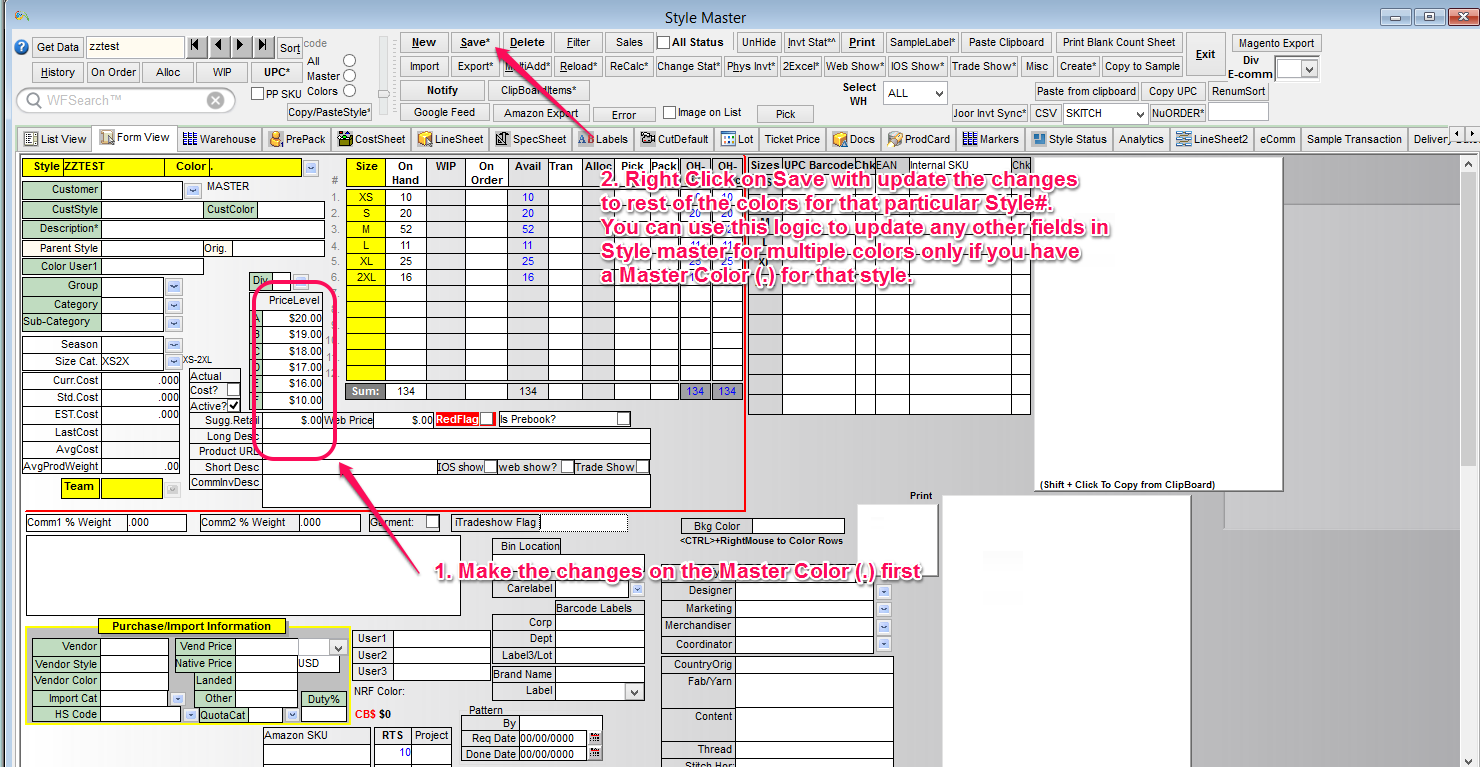
Task: Click the Bkg Color field
Action: tap(797, 526)
